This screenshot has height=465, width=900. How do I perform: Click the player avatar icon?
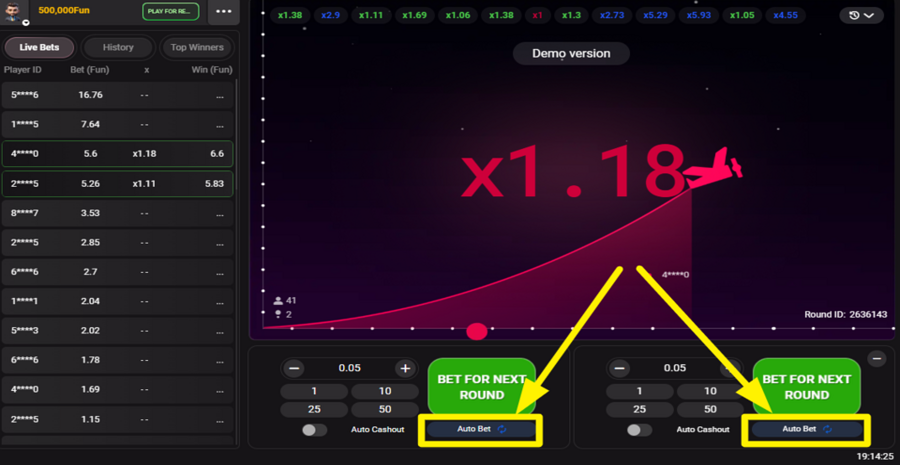click(12, 14)
